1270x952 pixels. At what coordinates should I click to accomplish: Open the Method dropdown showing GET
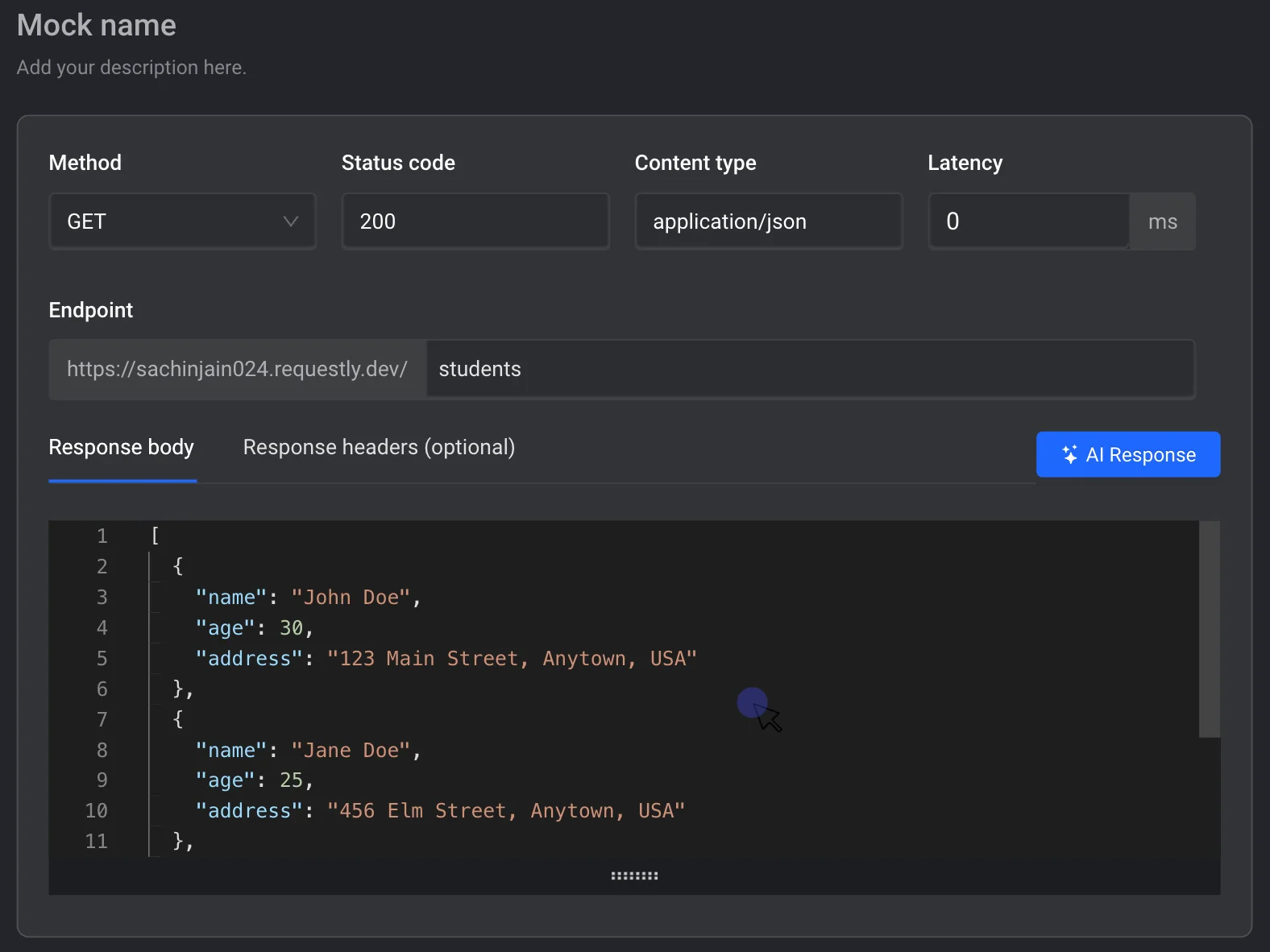tap(182, 221)
